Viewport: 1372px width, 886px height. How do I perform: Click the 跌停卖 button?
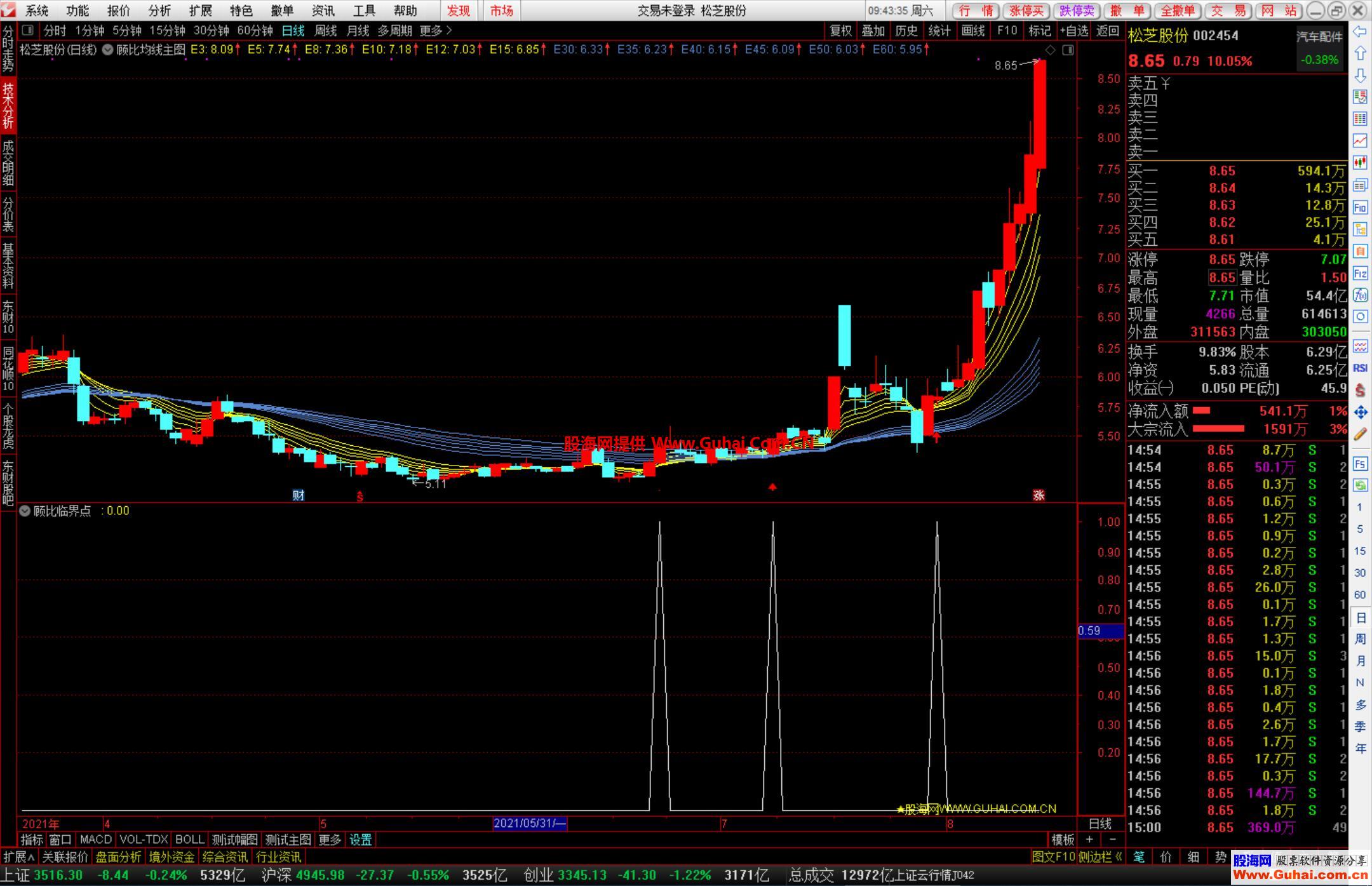click(1077, 11)
